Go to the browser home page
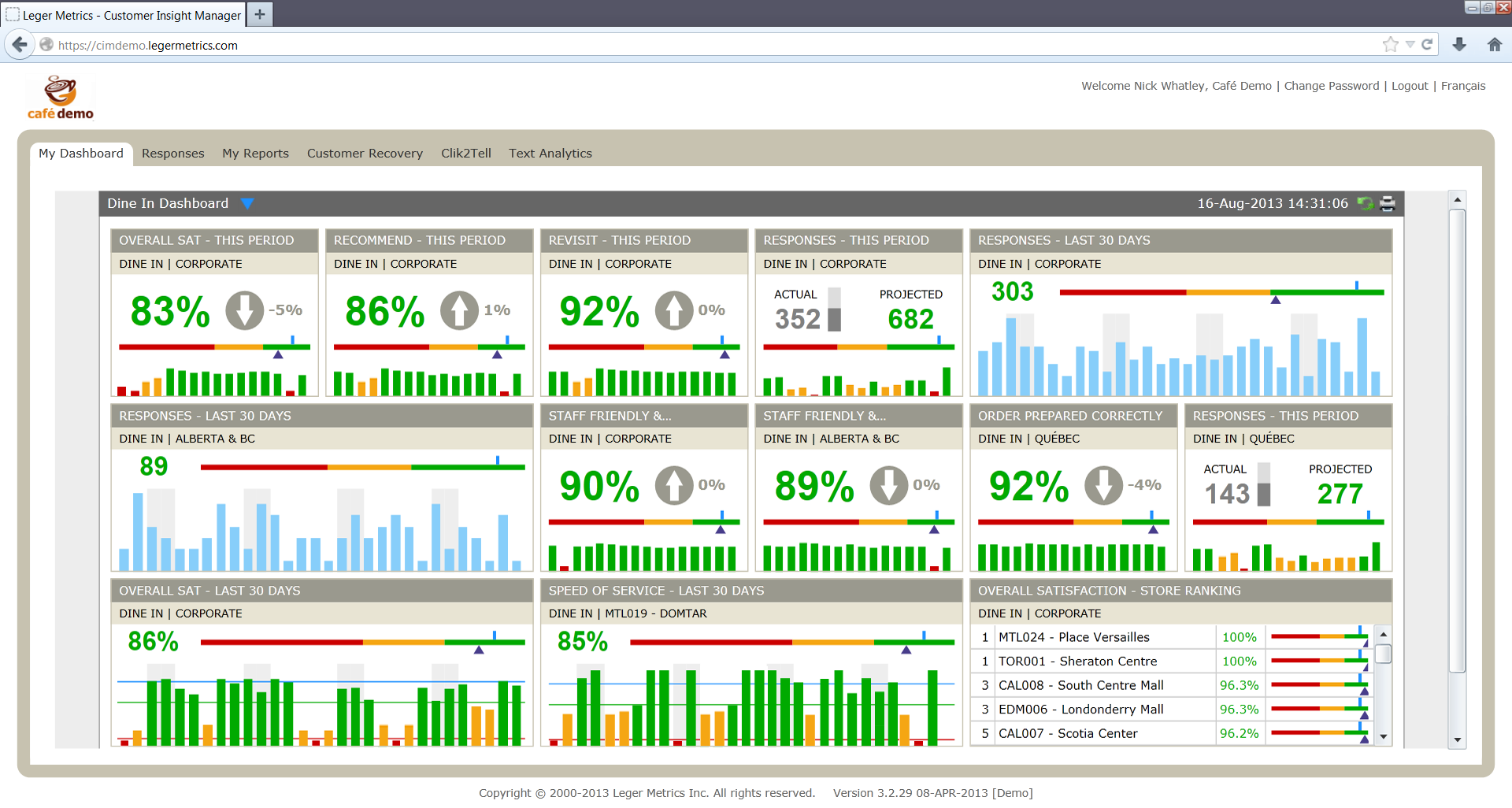The image size is (1512, 808). (1494, 45)
